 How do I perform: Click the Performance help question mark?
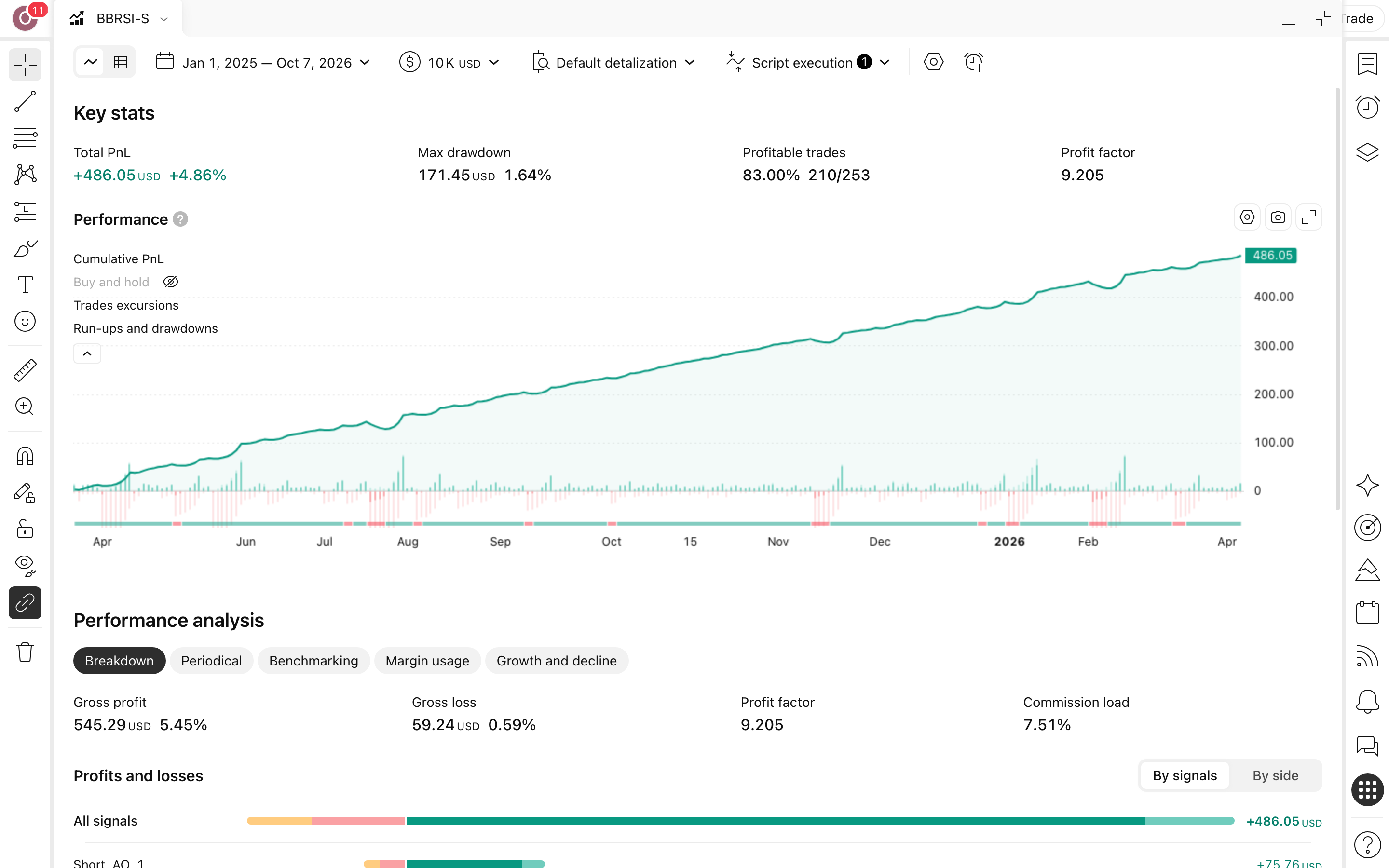(x=180, y=219)
